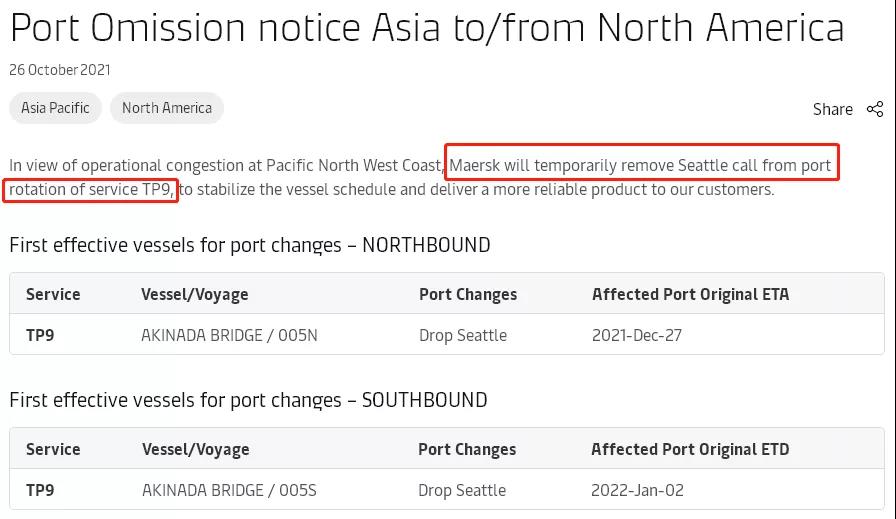Click the Affected Port Original ETD header
The width and height of the screenshot is (896, 519).
pos(690,450)
